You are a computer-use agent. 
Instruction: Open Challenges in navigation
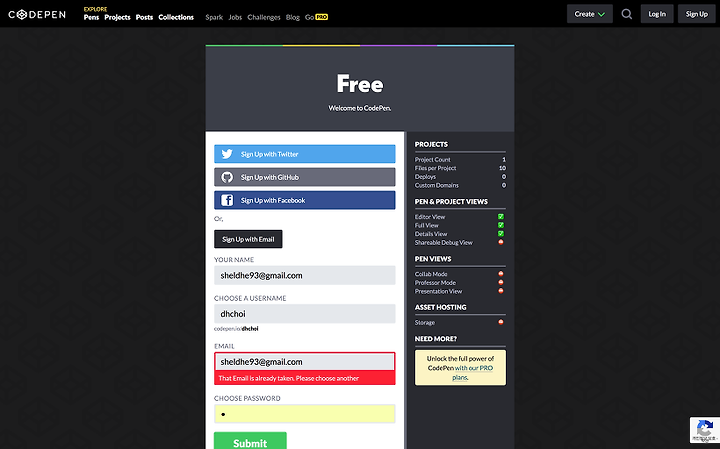[x=264, y=17]
